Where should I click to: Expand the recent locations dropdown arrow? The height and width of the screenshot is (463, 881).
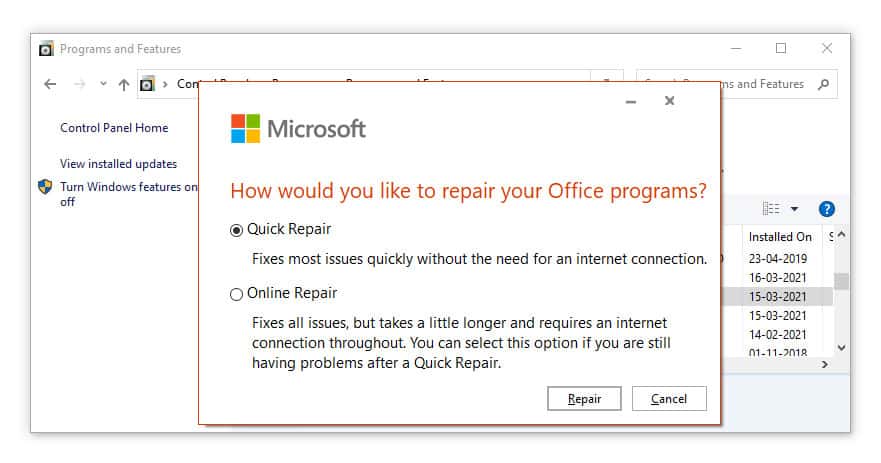point(103,84)
